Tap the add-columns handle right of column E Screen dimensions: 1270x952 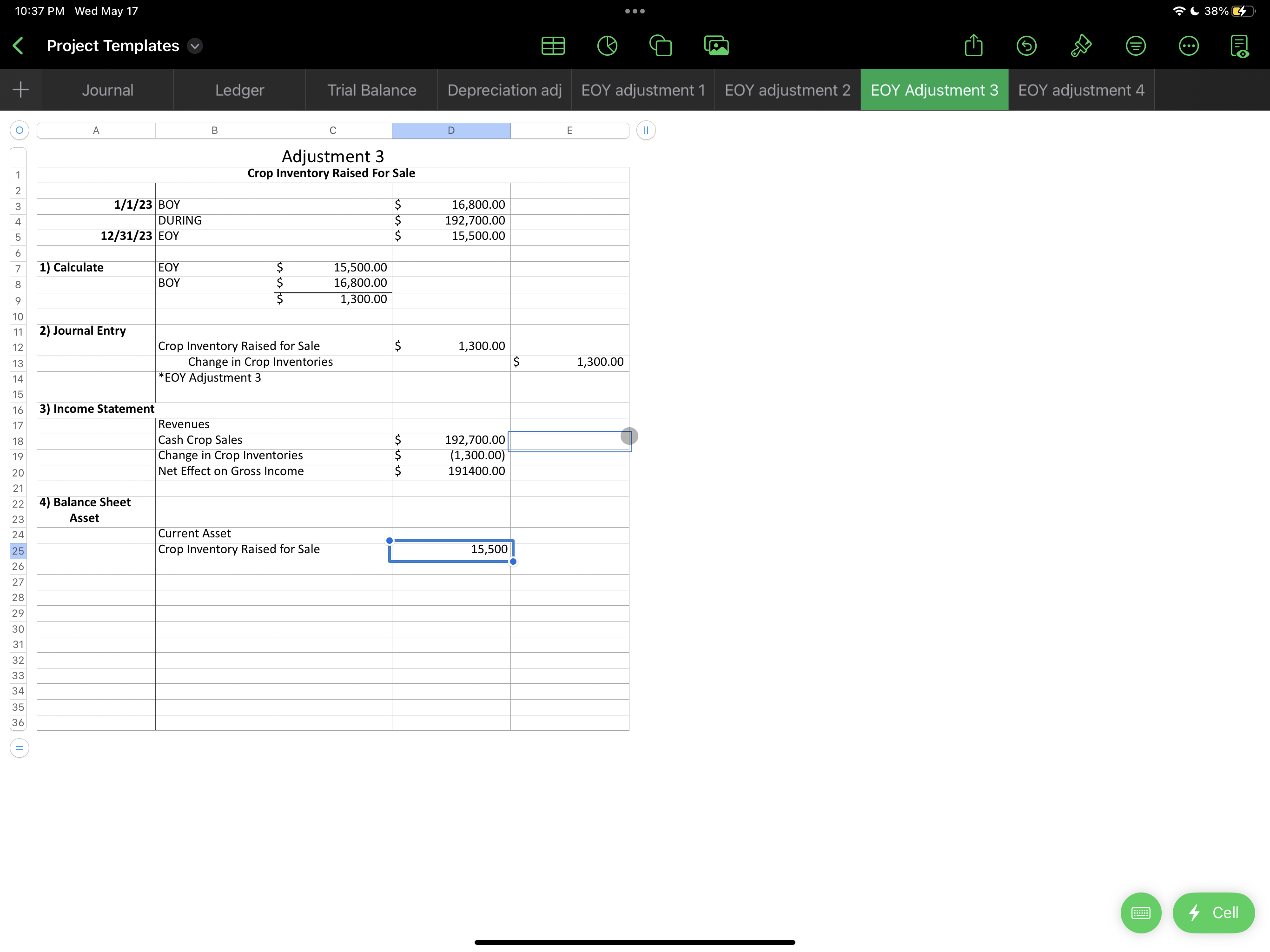(646, 130)
